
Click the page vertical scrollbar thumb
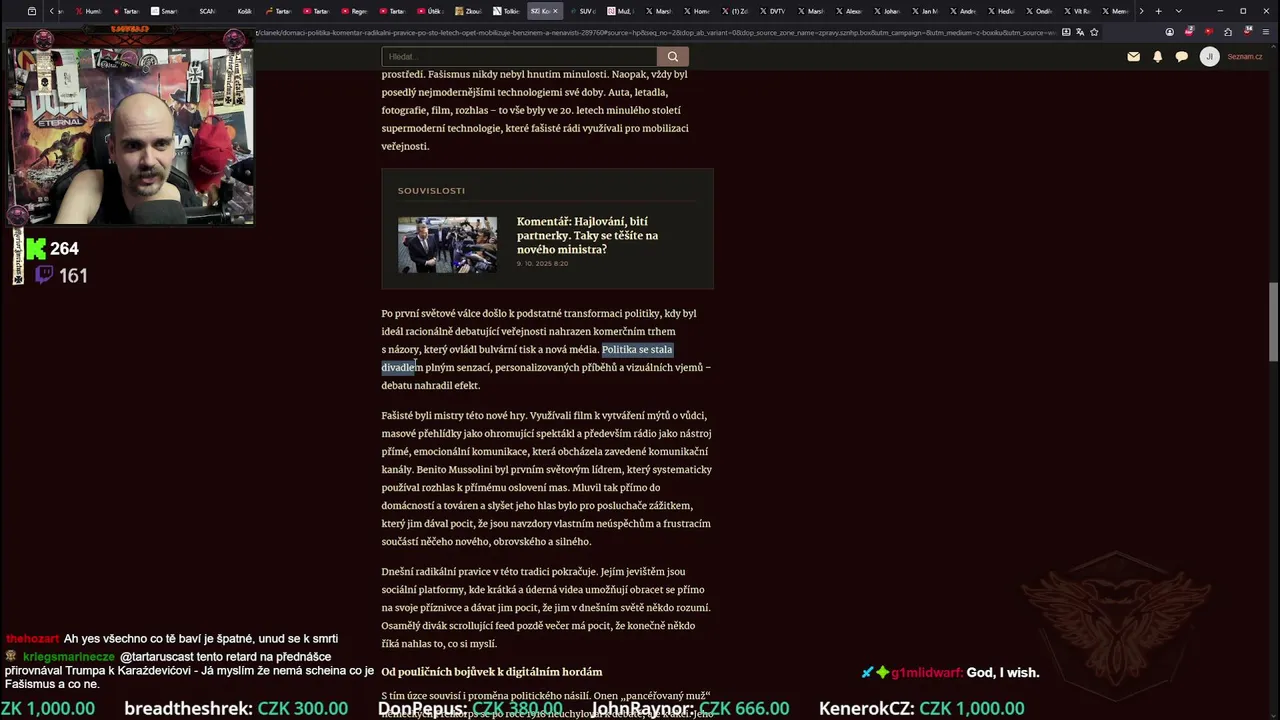tap(1273, 322)
